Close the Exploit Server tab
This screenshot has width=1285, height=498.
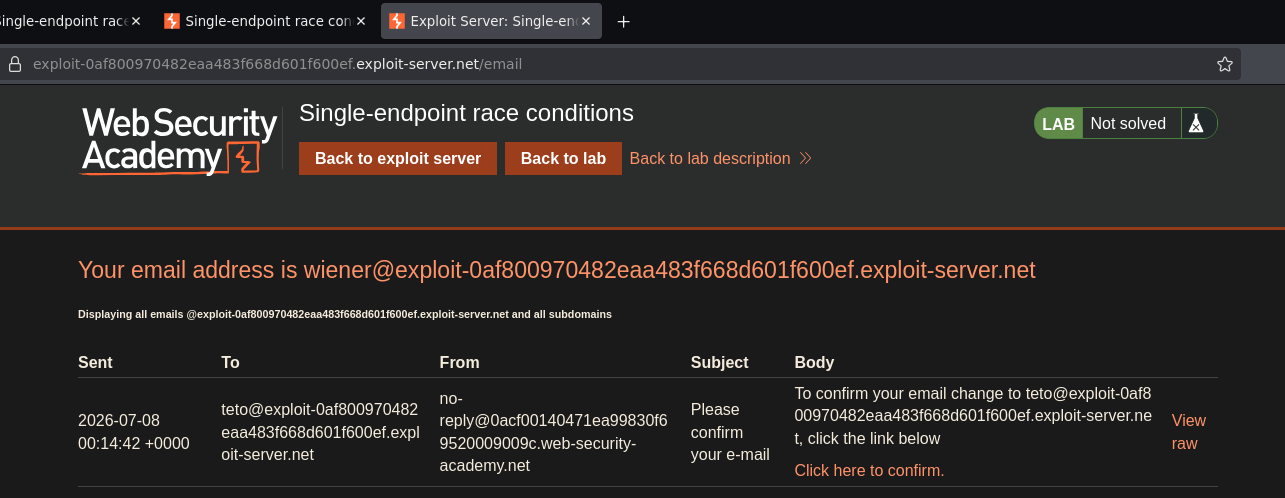(585, 21)
